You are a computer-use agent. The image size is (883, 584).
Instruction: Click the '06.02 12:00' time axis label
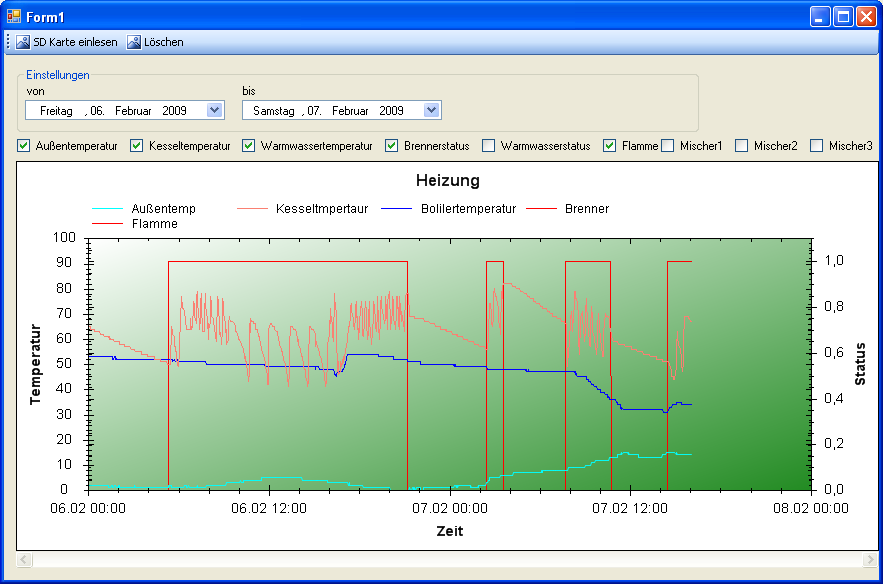pyautogui.click(x=269, y=509)
